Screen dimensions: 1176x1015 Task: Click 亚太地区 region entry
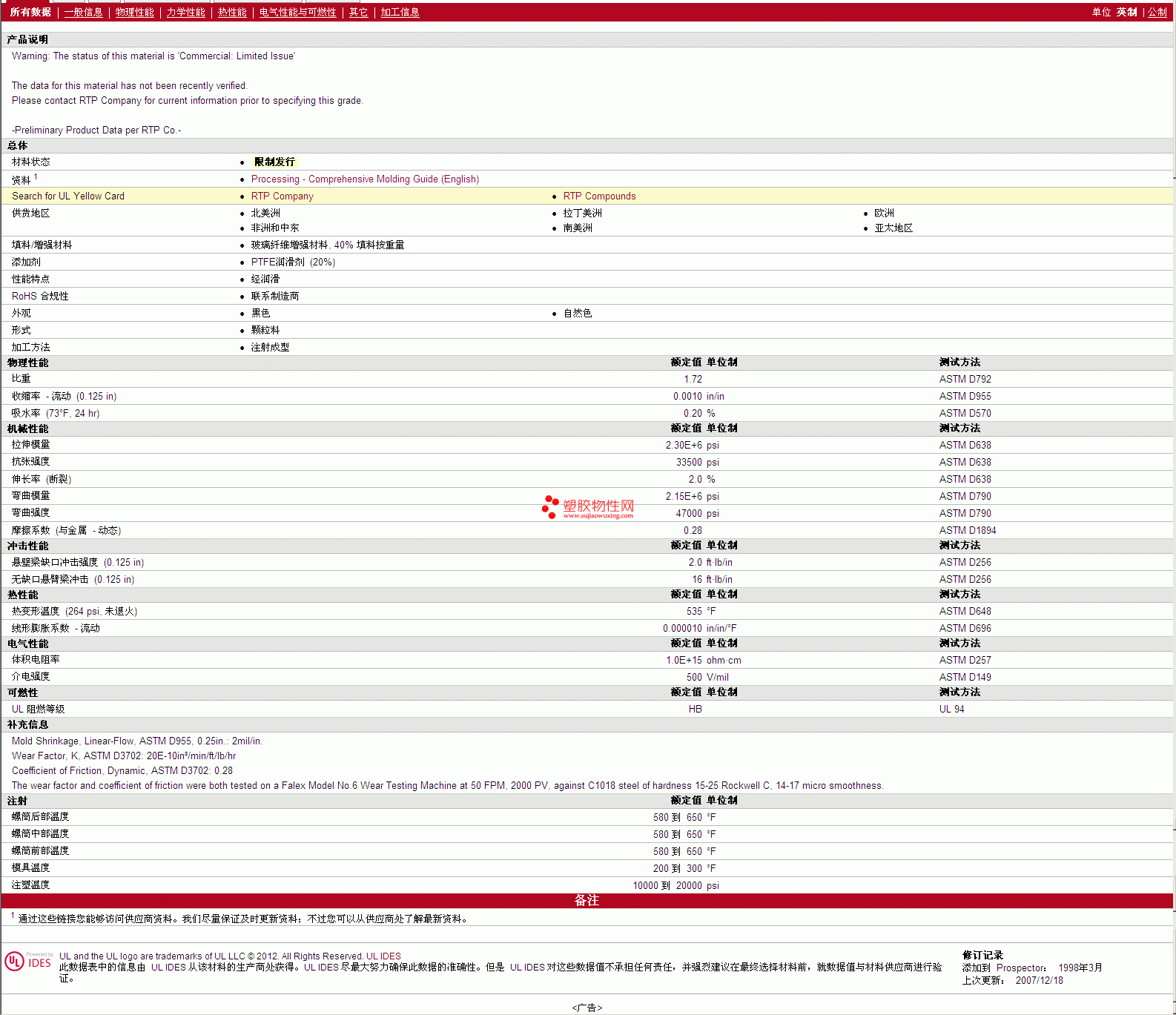point(893,228)
